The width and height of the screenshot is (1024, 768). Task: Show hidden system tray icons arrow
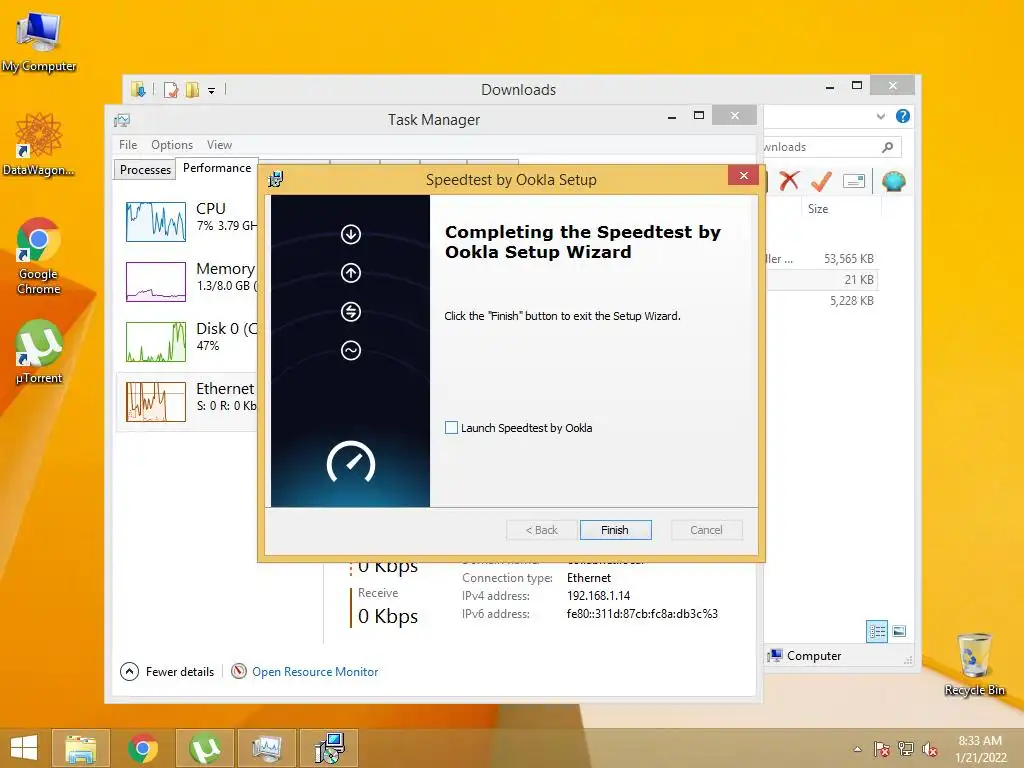coord(857,749)
